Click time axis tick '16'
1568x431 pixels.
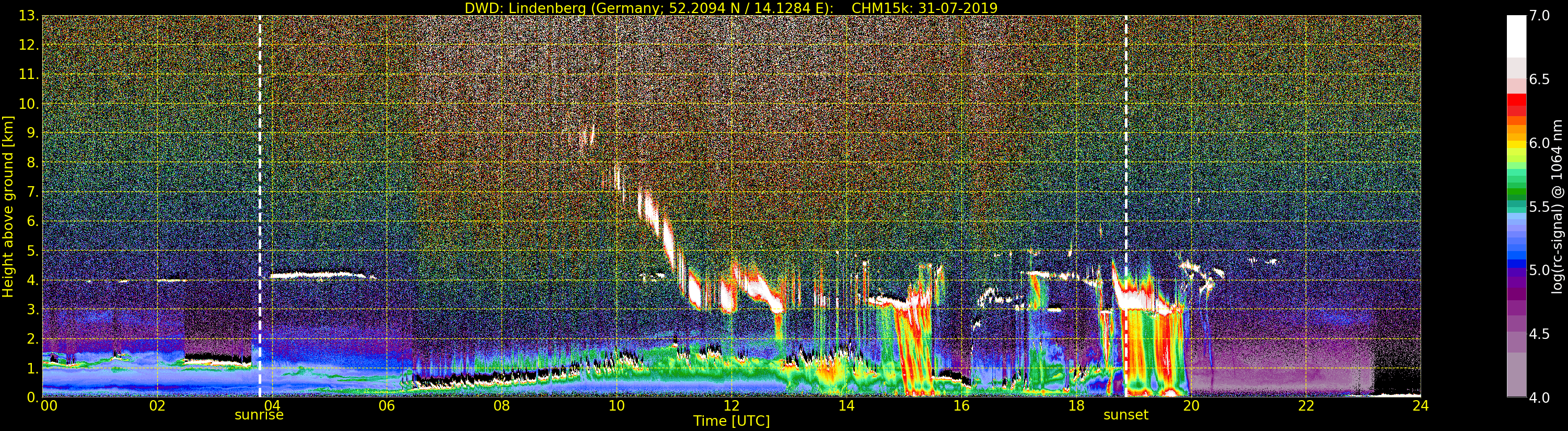click(x=961, y=405)
